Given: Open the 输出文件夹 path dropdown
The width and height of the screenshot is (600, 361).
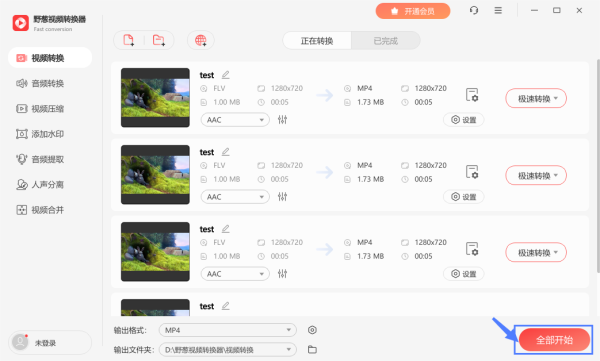Looking at the screenshot, I should click(228, 350).
